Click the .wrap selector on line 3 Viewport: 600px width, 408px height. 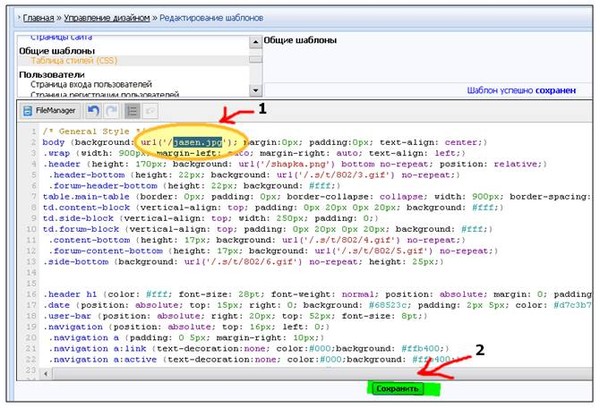tap(57, 153)
